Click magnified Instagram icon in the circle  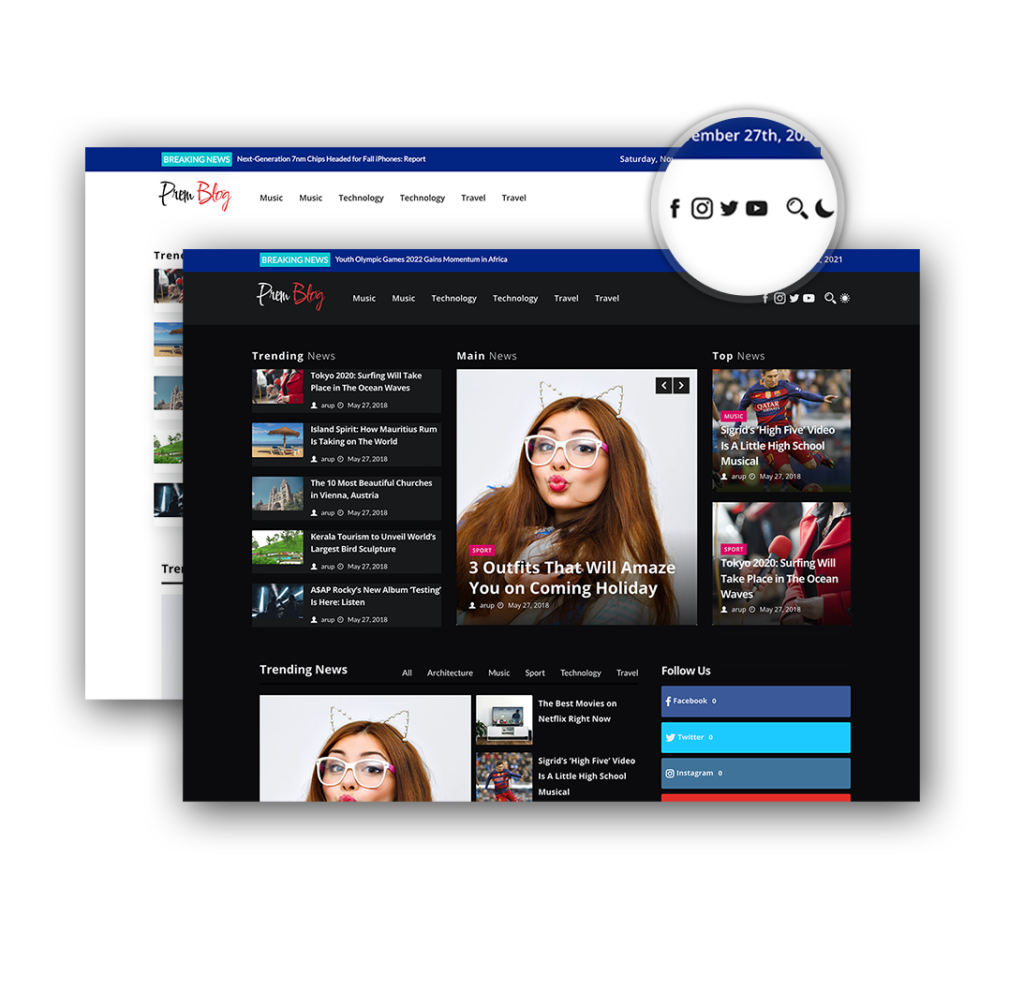(702, 208)
